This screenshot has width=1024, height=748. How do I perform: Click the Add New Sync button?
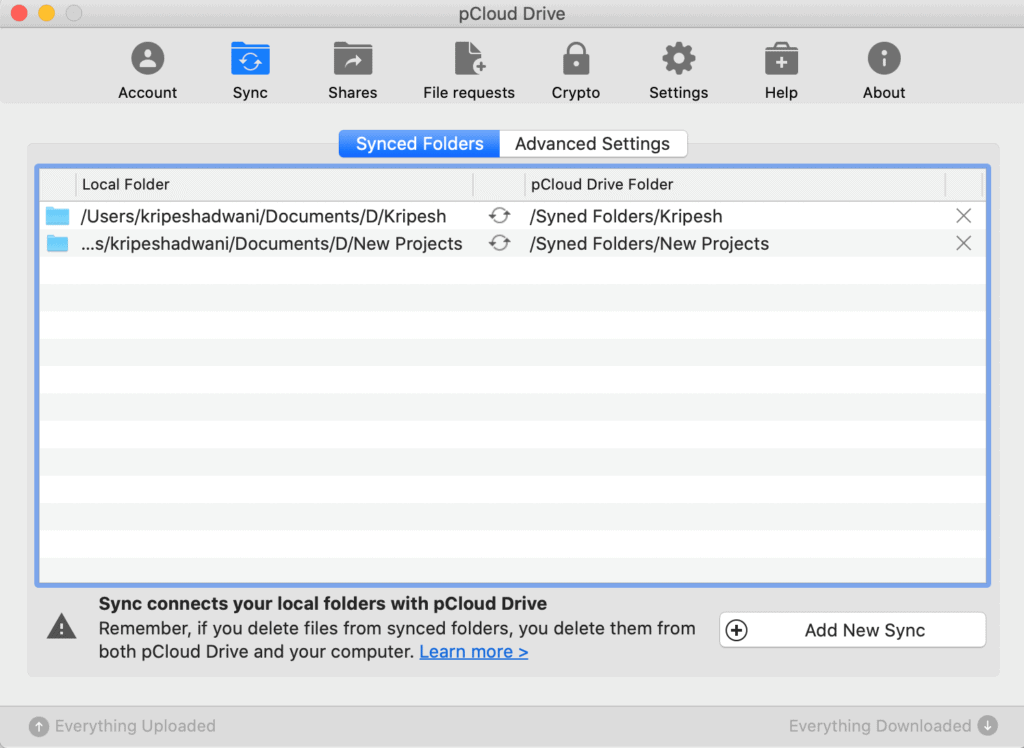click(852, 630)
